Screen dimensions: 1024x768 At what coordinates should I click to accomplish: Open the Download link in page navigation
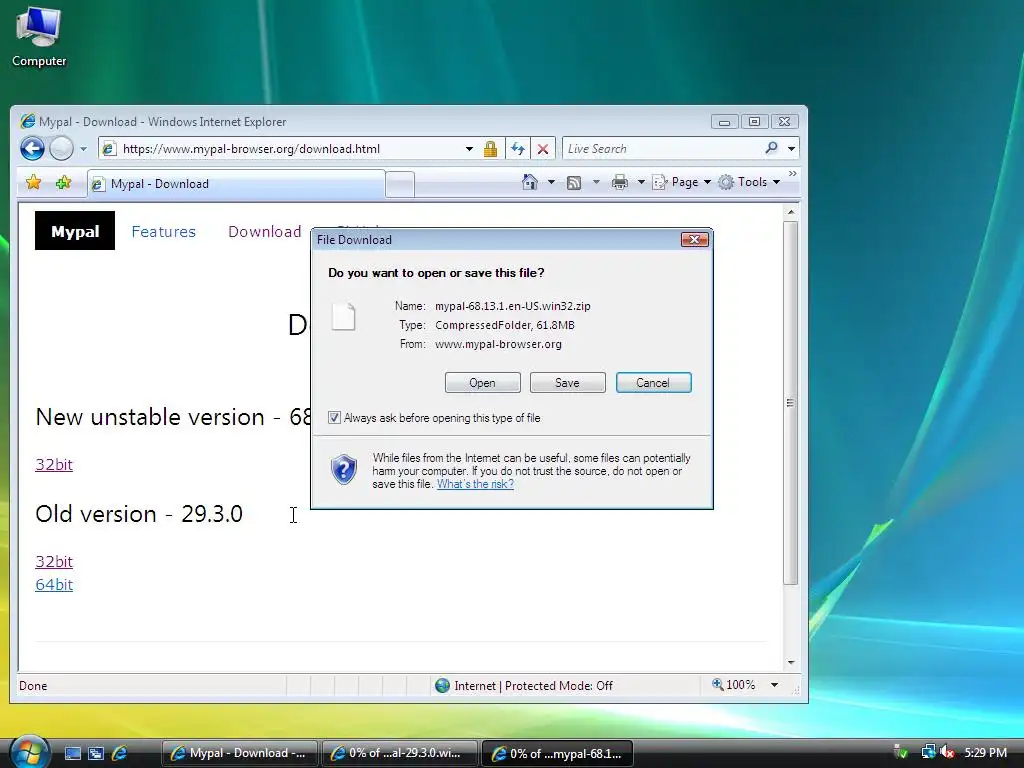point(264,232)
